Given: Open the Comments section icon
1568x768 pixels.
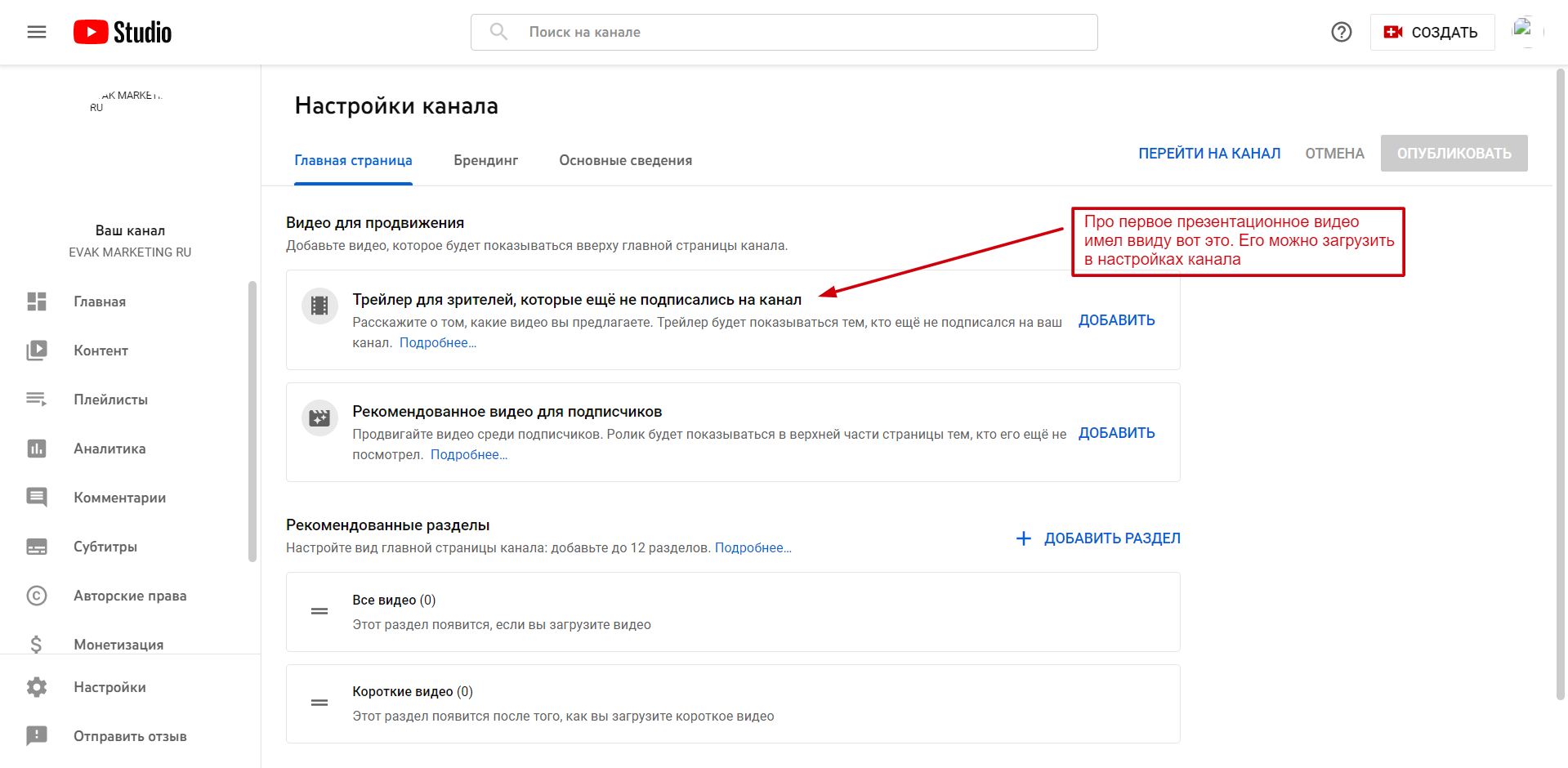Looking at the screenshot, I should [37, 498].
